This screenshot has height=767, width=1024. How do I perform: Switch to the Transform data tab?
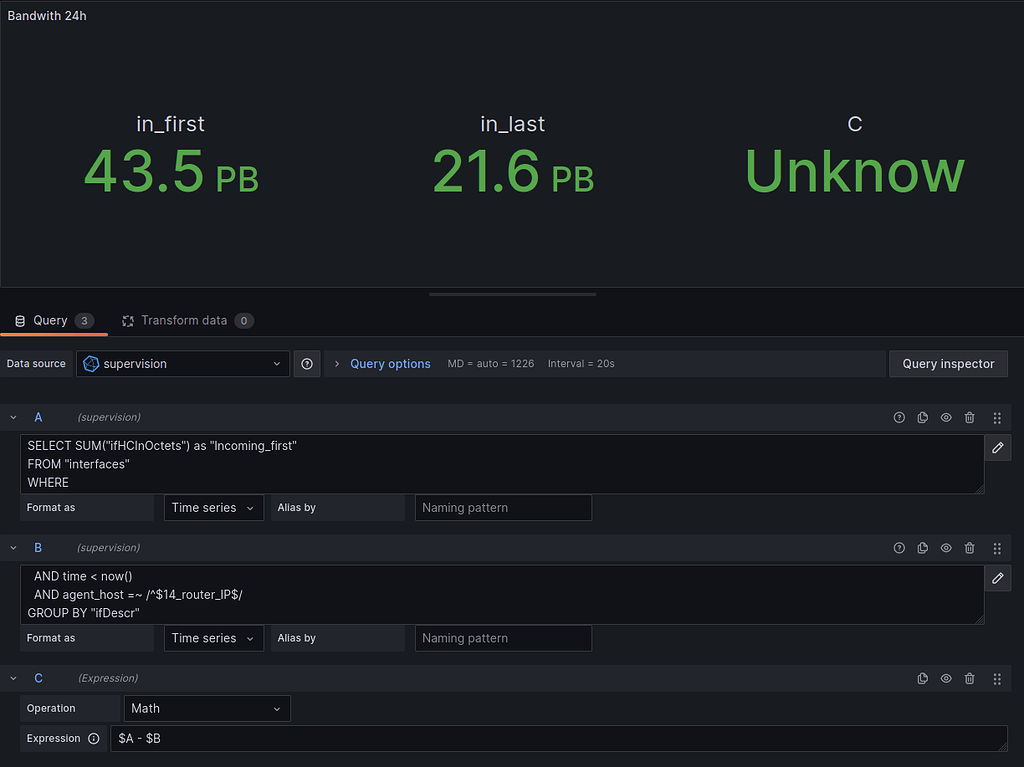click(x=187, y=320)
